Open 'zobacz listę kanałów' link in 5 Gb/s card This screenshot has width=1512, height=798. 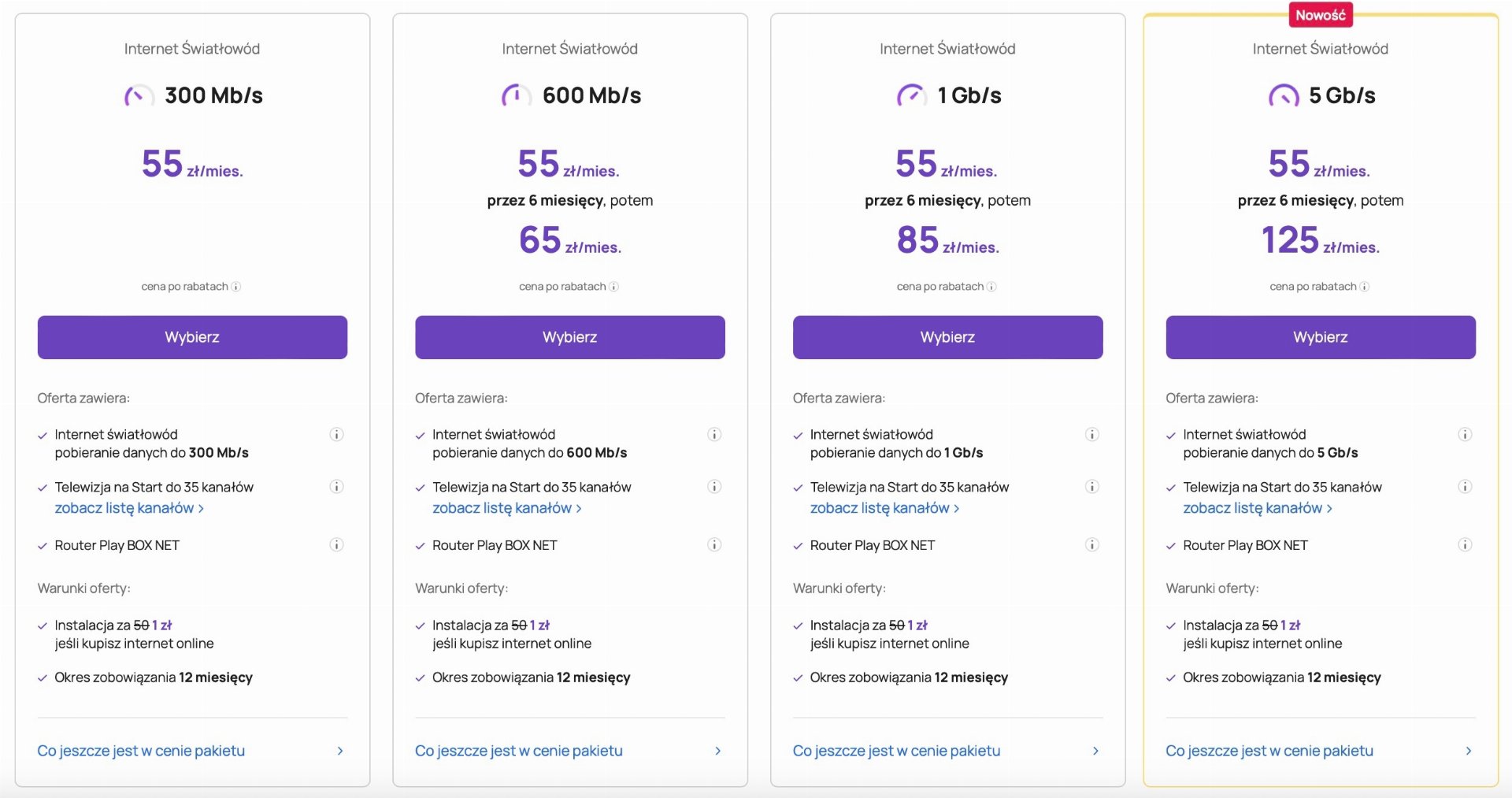(1258, 508)
